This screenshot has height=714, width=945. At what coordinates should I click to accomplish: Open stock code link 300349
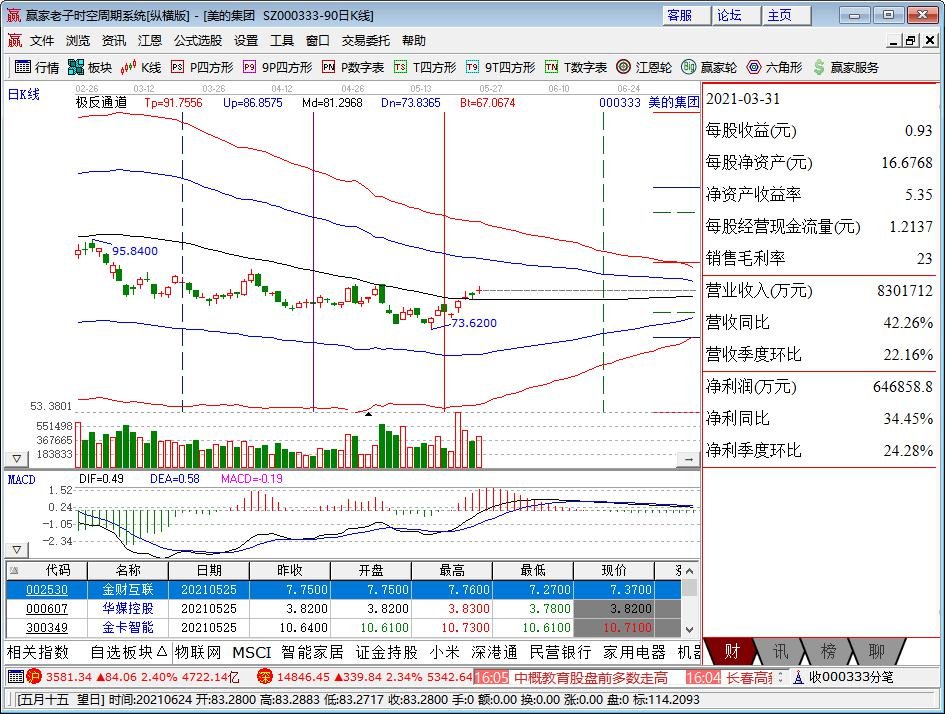click(47, 627)
